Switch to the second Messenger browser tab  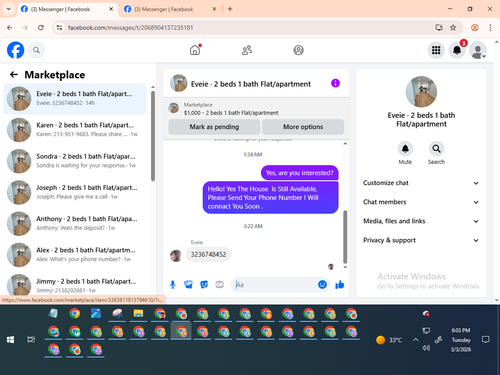(170, 9)
